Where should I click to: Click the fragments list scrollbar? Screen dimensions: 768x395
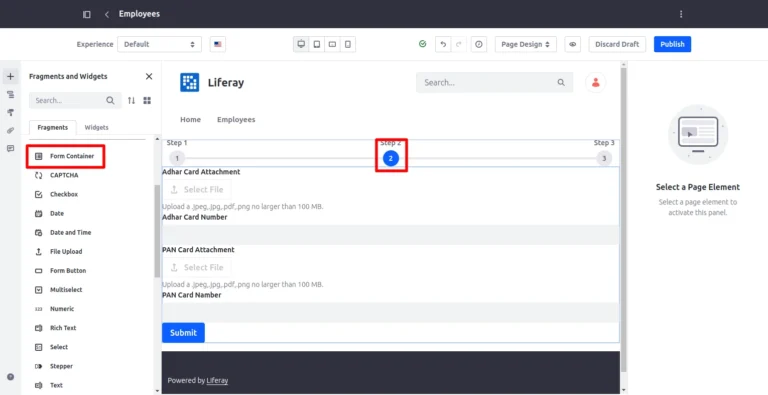pos(157,231)
